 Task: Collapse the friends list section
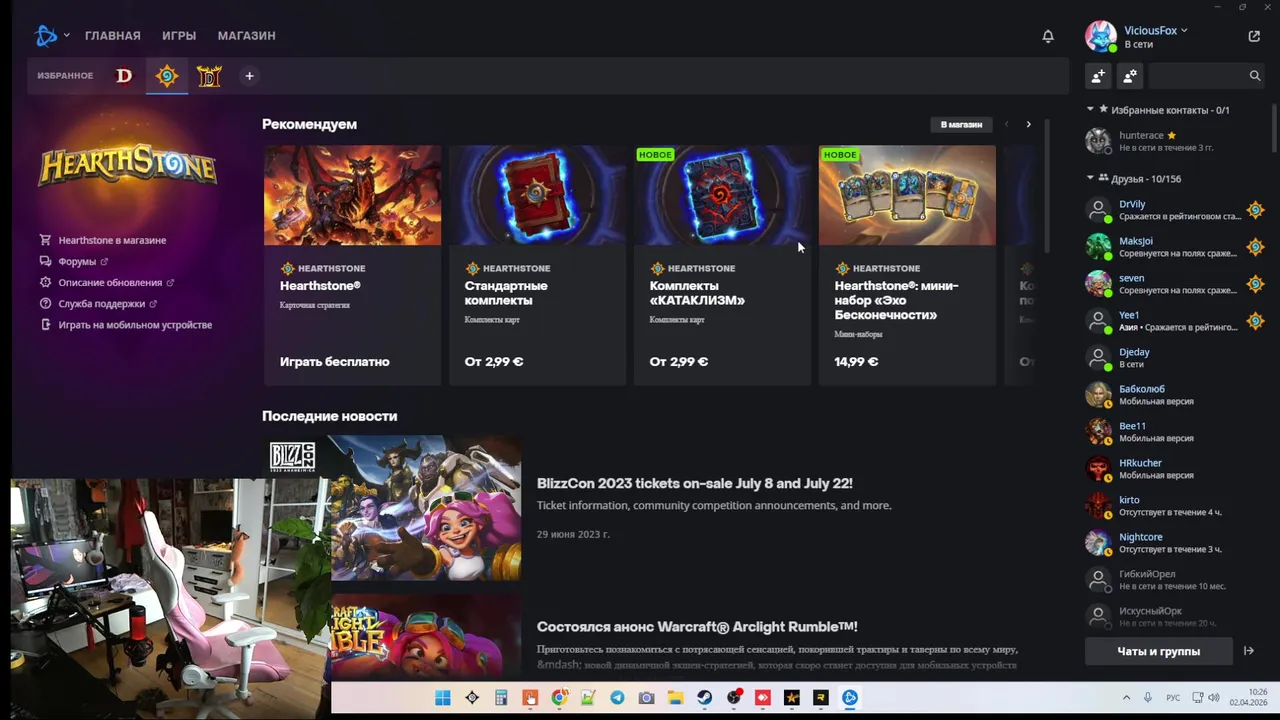pos(1091,179)
